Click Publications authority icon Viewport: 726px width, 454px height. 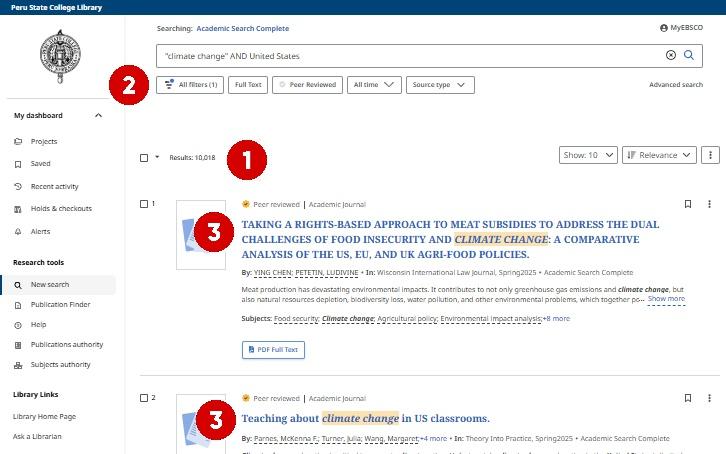pos(18,345)
